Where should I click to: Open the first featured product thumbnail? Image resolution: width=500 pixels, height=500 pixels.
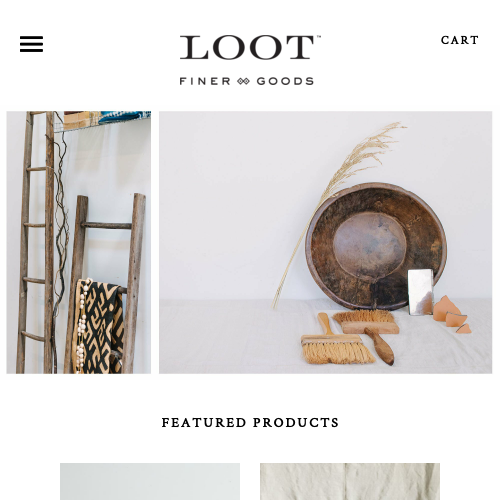click(150, 481)
